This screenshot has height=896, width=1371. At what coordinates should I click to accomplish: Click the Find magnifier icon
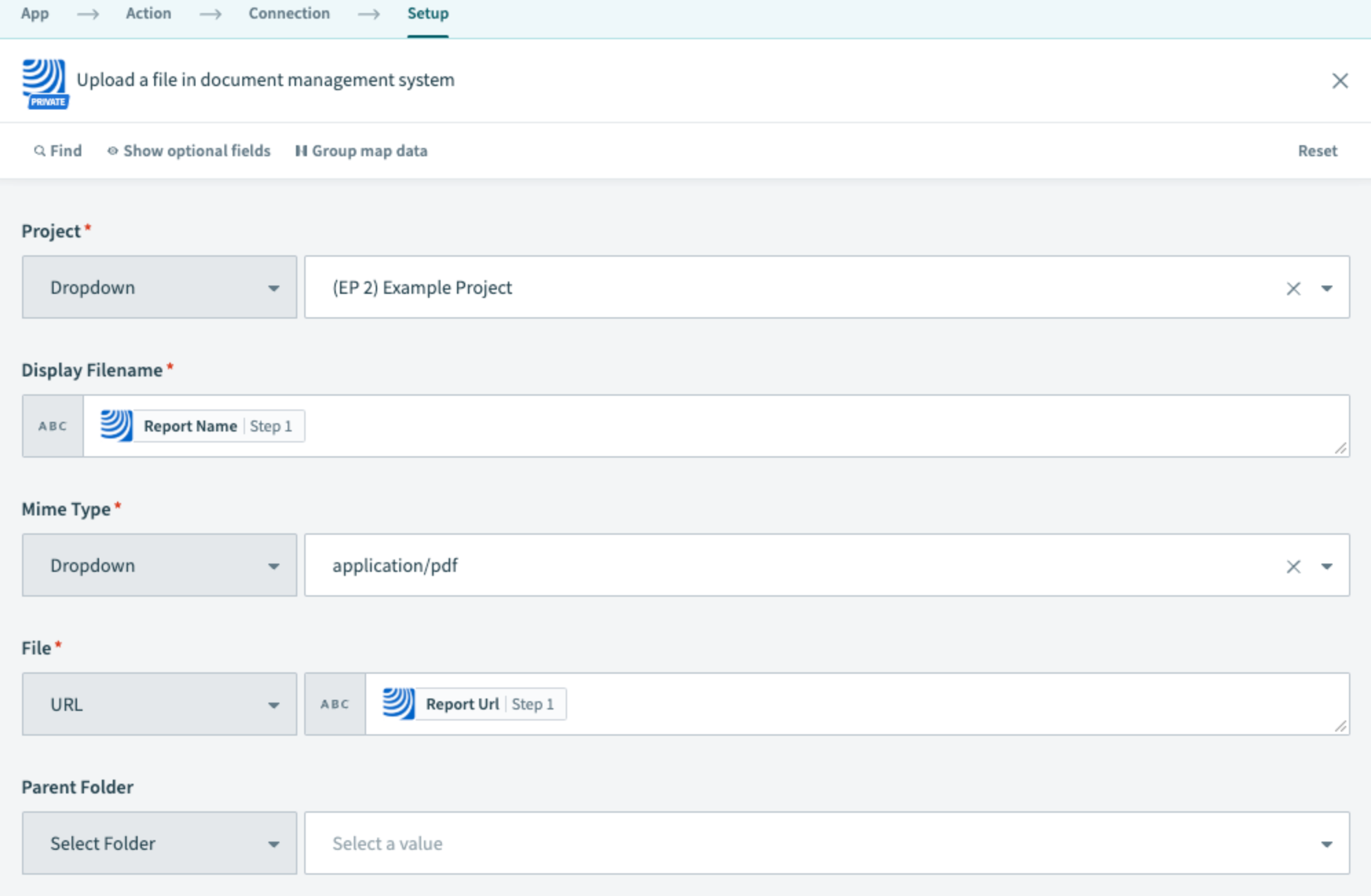pos(40,151)
